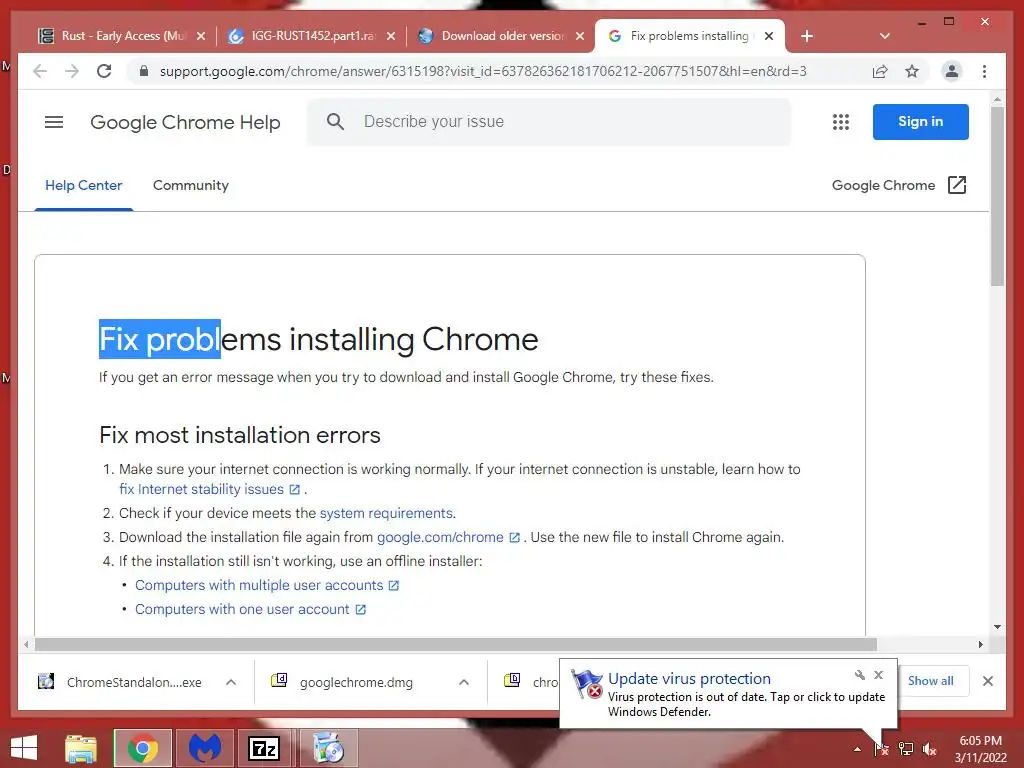Viewport: 1024px width, 768px height.
Task: Open Chrome three-dot menu
Action: click(x=984, y=71)
